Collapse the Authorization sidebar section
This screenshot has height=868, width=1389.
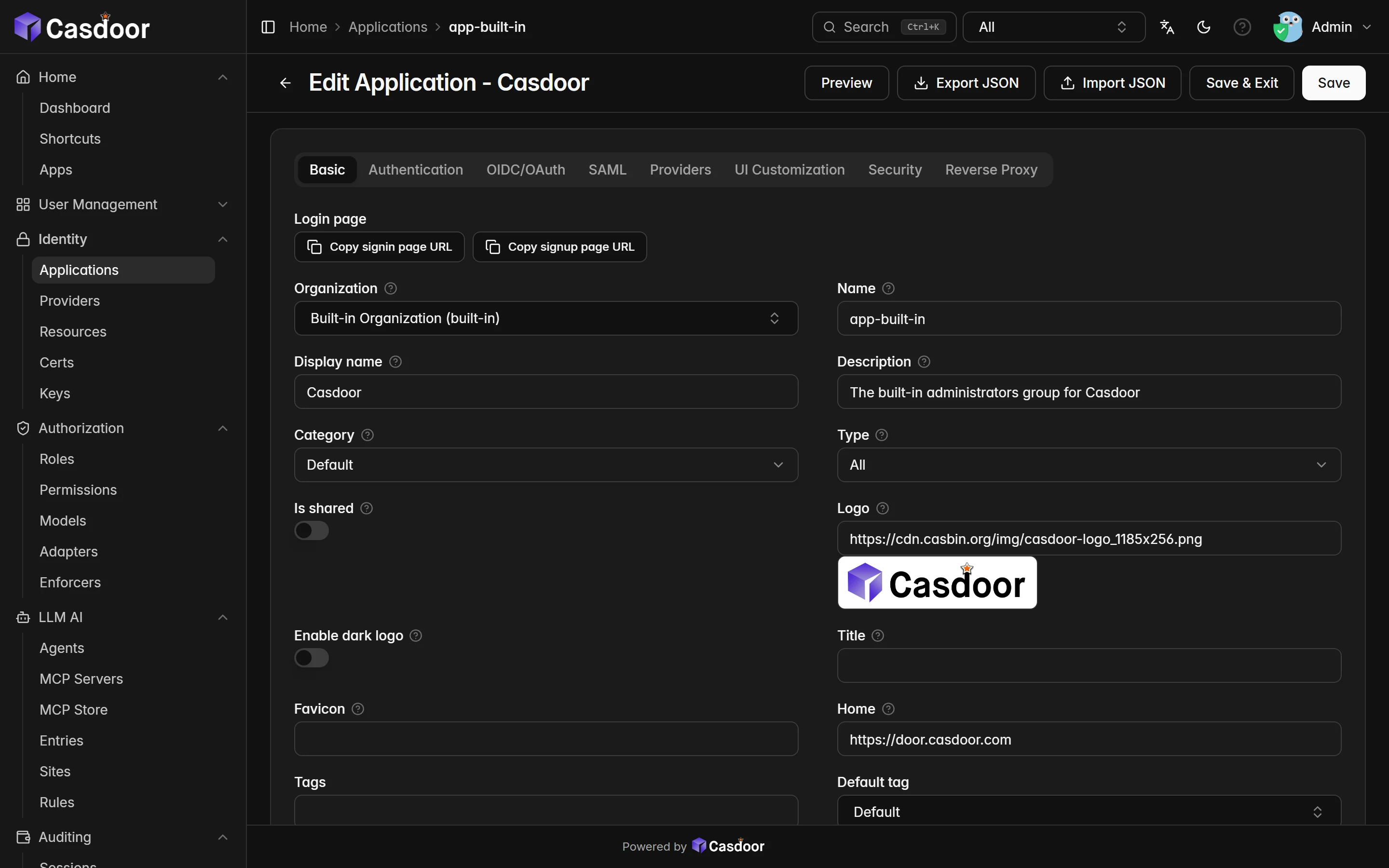click(123, 428)
